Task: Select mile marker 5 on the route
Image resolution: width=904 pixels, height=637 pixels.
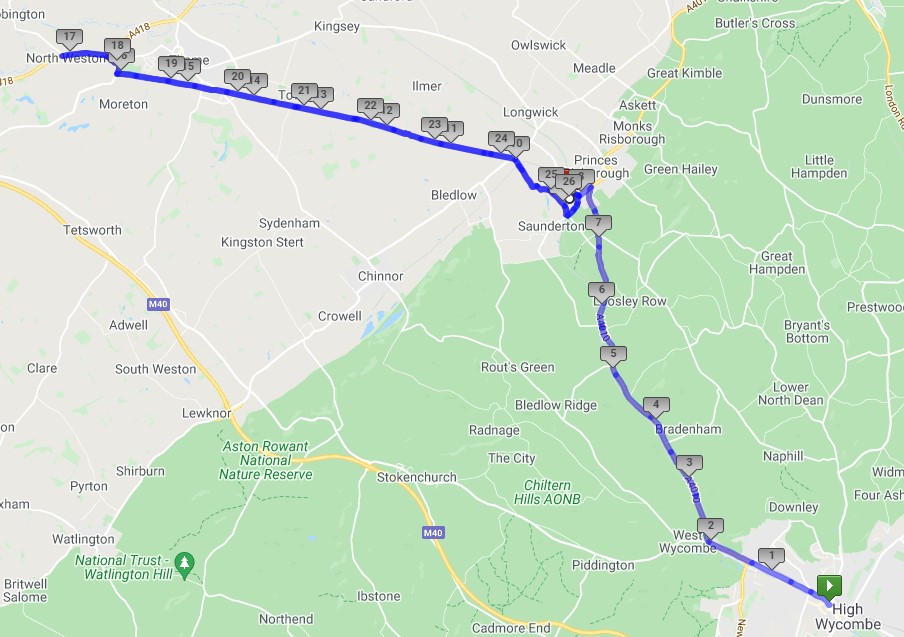Action: click(x=613, y=355)
